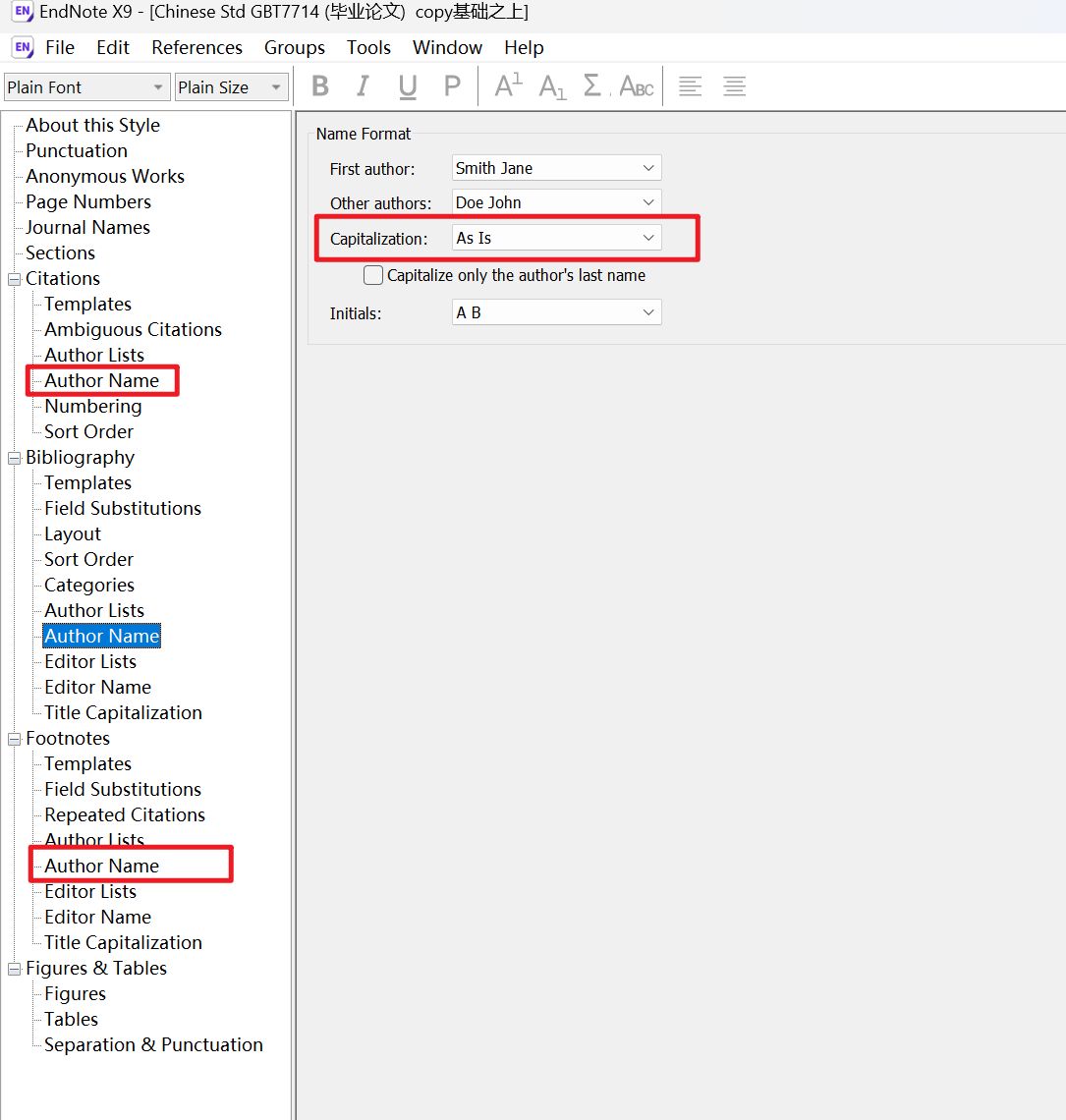This screenshot has width=1066, height=1120.
Task: Open the Initials dropdown
Action: click(x=556, y=312)
